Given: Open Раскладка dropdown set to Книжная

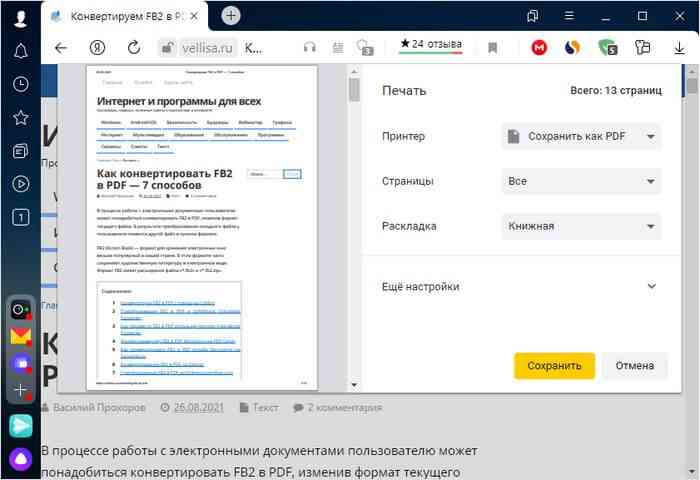Looking at the screenshot, I should 581,226.
